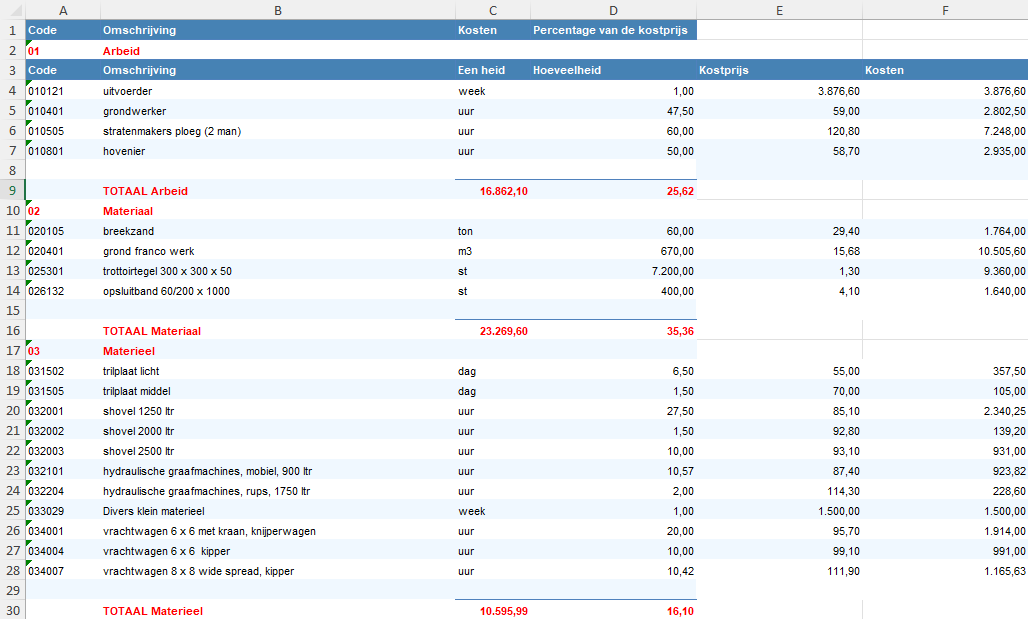Select row 30 header
Screen dimensions: 1028x619
click(12, 610)
